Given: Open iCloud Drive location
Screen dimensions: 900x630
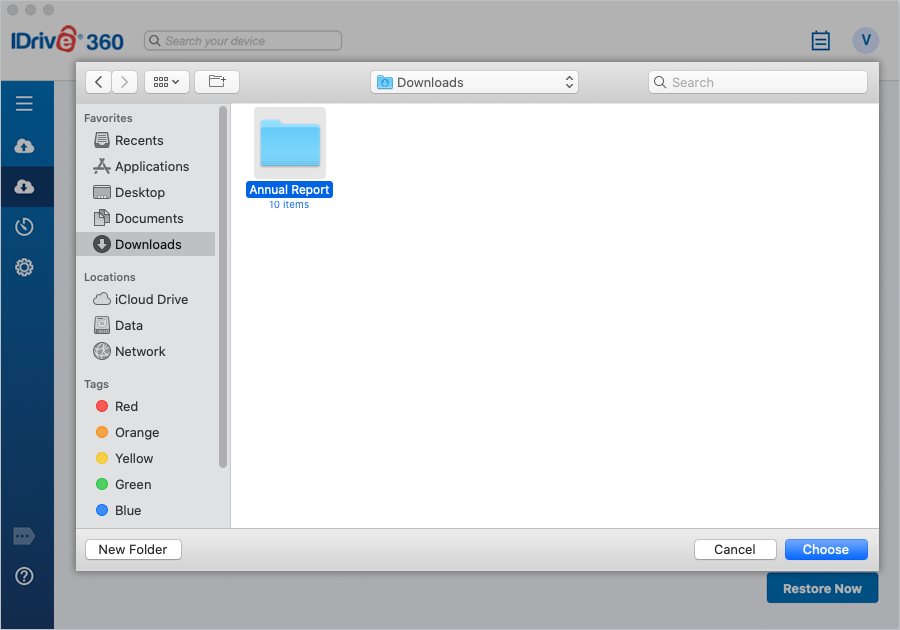Looking at the screenshot, I should pos(146,300).
